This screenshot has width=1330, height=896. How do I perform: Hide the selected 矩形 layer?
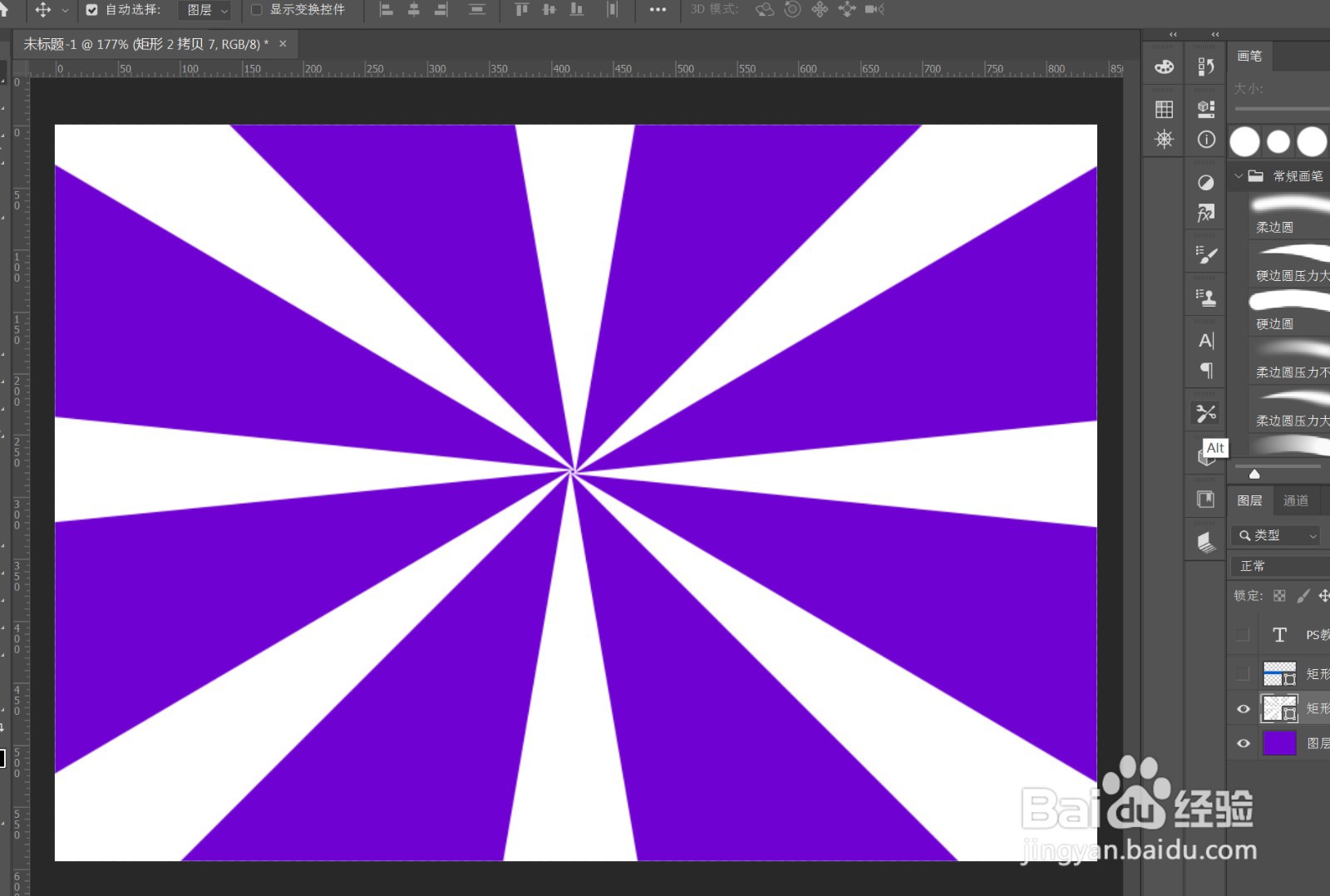click(1243, 709)
